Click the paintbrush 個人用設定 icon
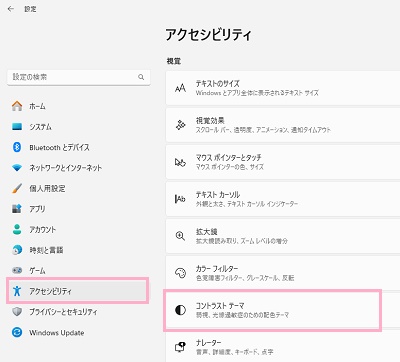The height and width of the screenshot is (362, 400). pos(17,188)
